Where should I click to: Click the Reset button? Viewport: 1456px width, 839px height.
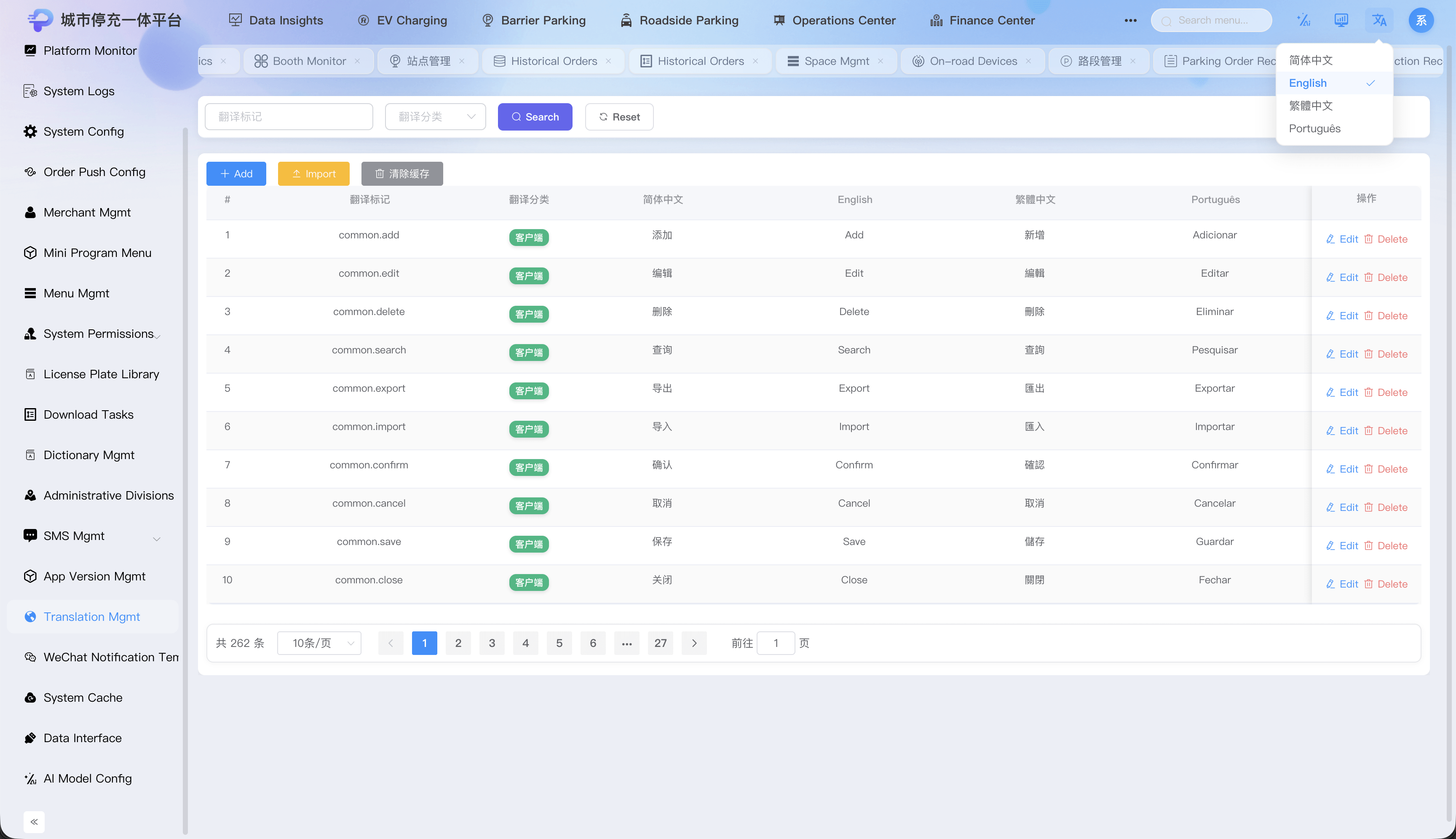(619, 117)
